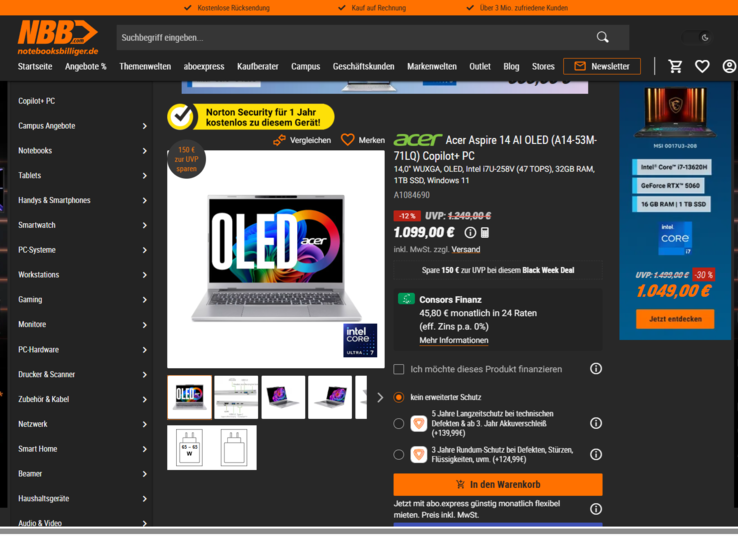
Task: Select first OLED laptop thumbnail
Action: pos(189,397)
